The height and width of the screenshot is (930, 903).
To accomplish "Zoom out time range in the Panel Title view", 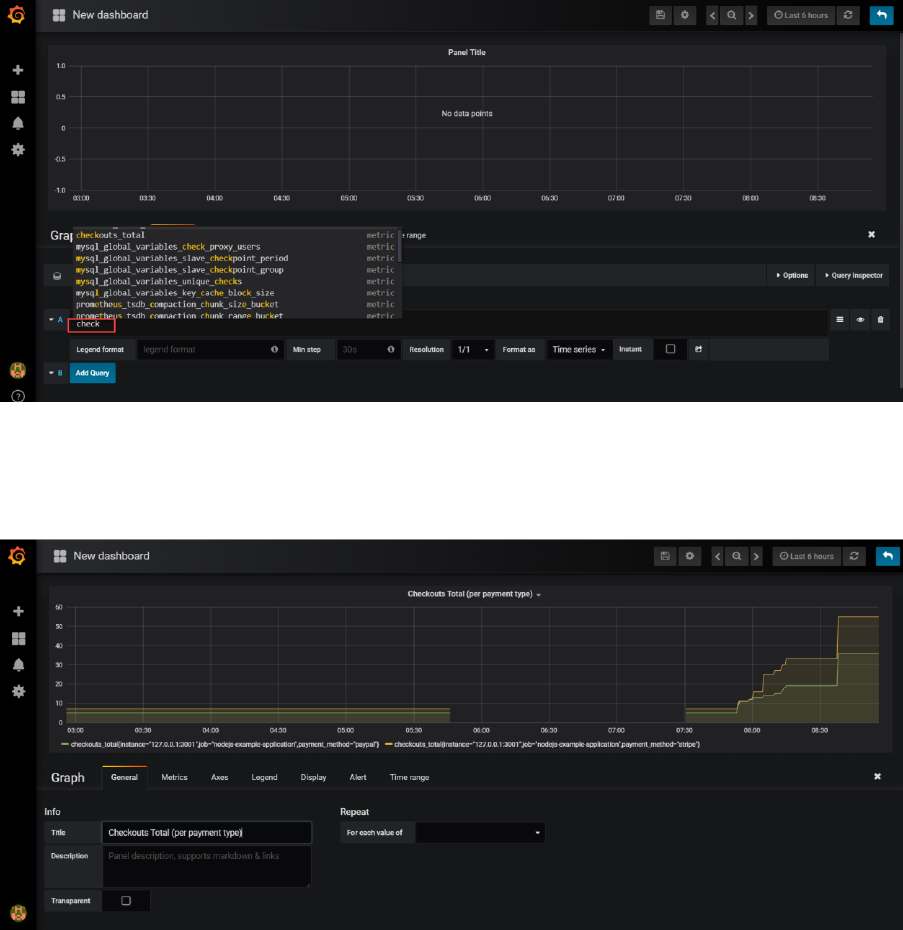I will click(732, 15).
